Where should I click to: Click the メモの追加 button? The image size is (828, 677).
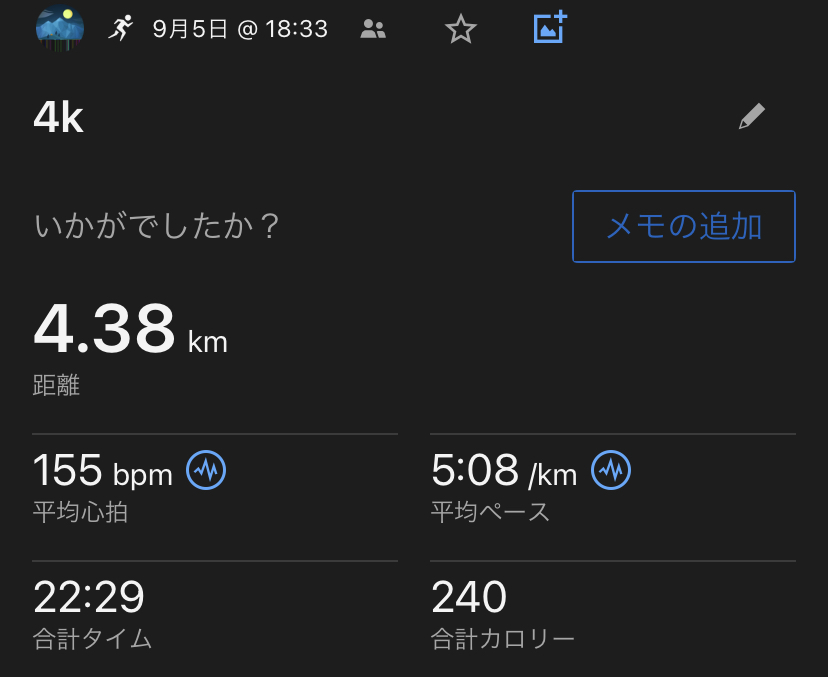(x=684, y=227)
